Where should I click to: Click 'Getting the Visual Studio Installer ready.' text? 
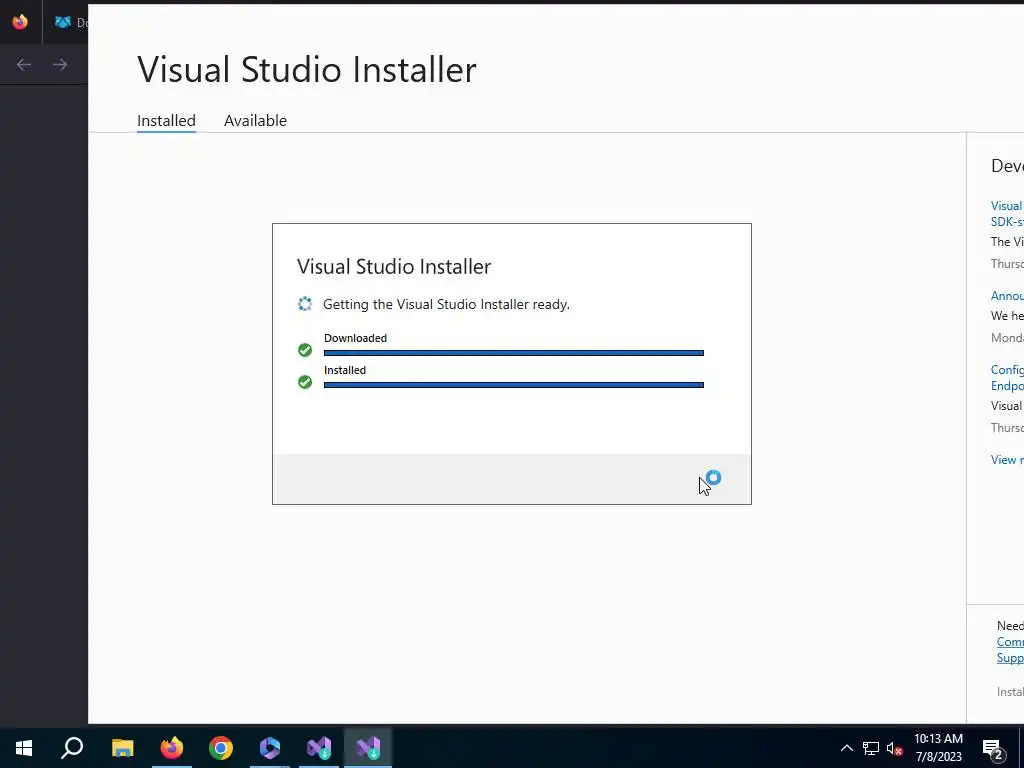[446, 304]
